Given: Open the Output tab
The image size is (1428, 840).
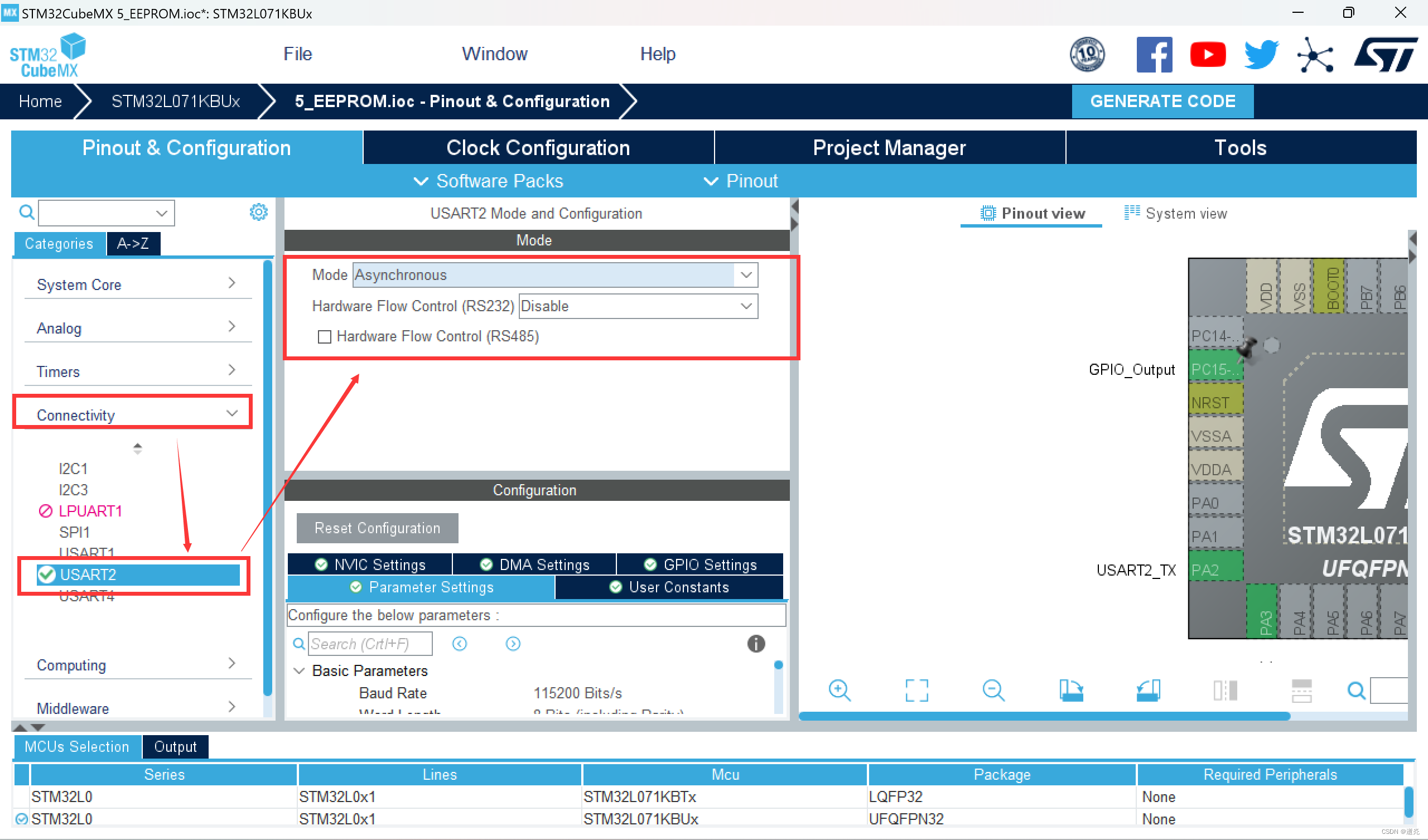Looking at the screenshot, I should [175, 746].
